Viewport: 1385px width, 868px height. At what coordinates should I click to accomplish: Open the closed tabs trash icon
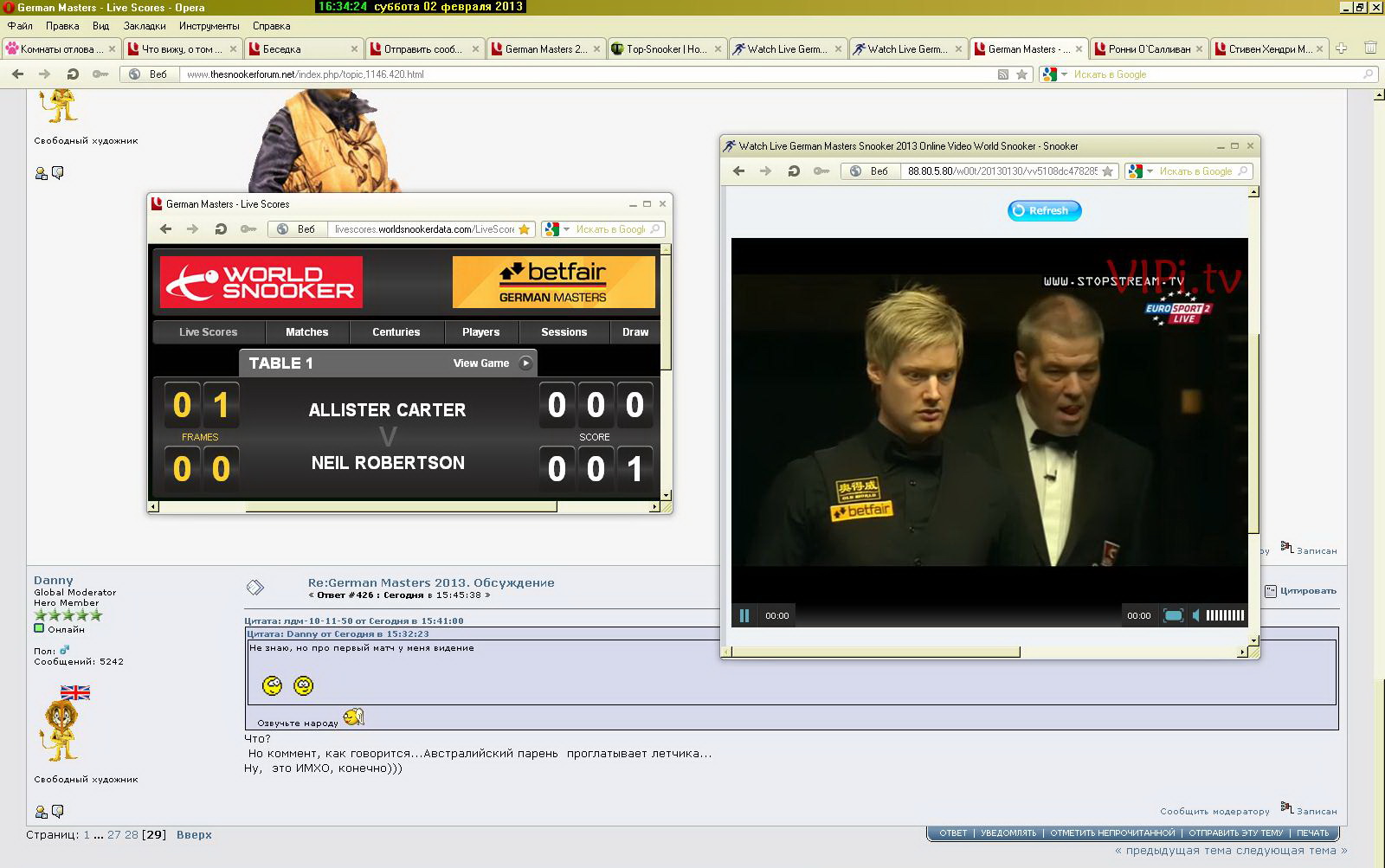pos(1370,48)
